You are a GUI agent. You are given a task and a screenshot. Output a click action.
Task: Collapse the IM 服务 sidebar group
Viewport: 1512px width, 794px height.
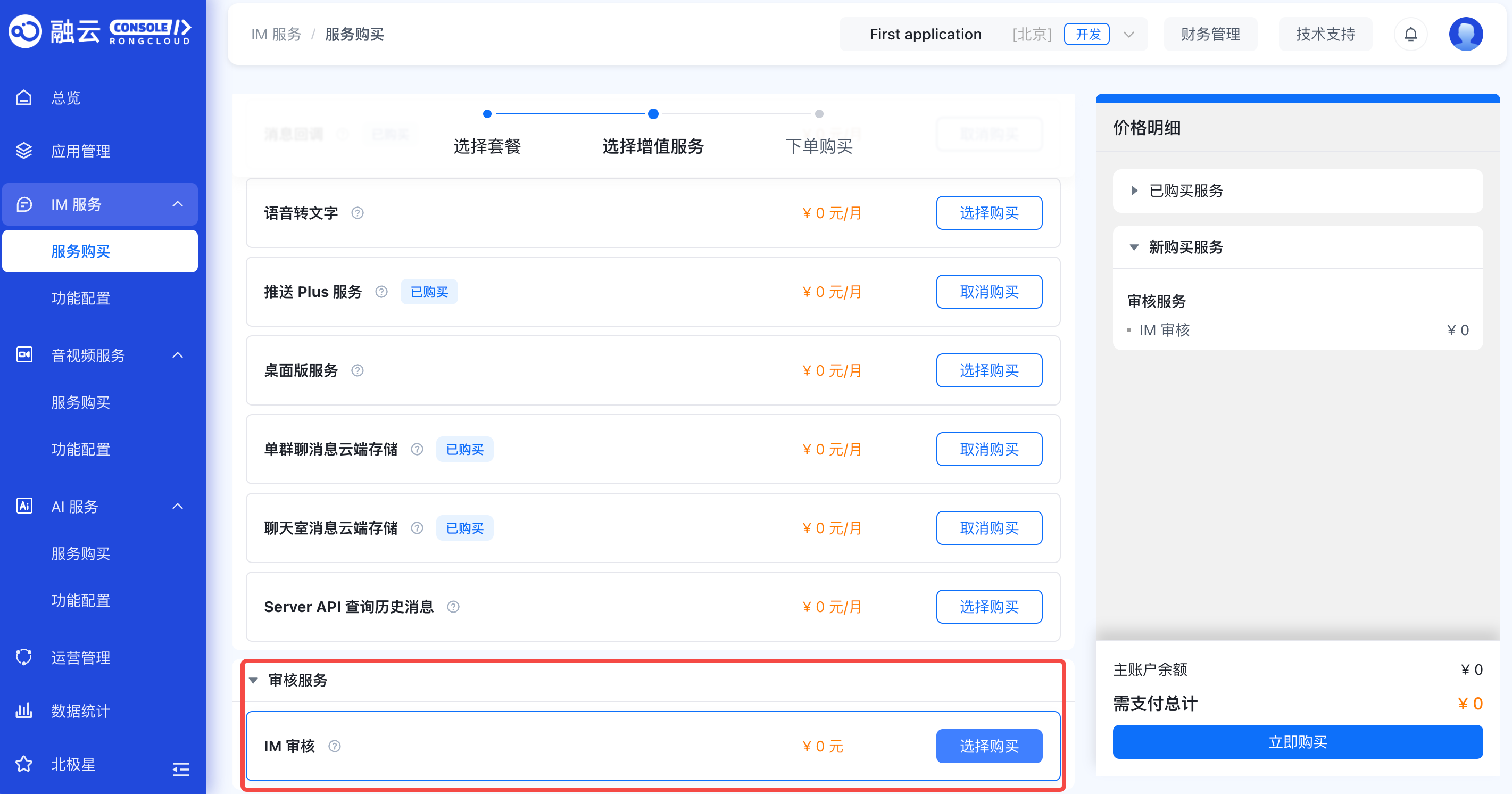tap(177, 204)
